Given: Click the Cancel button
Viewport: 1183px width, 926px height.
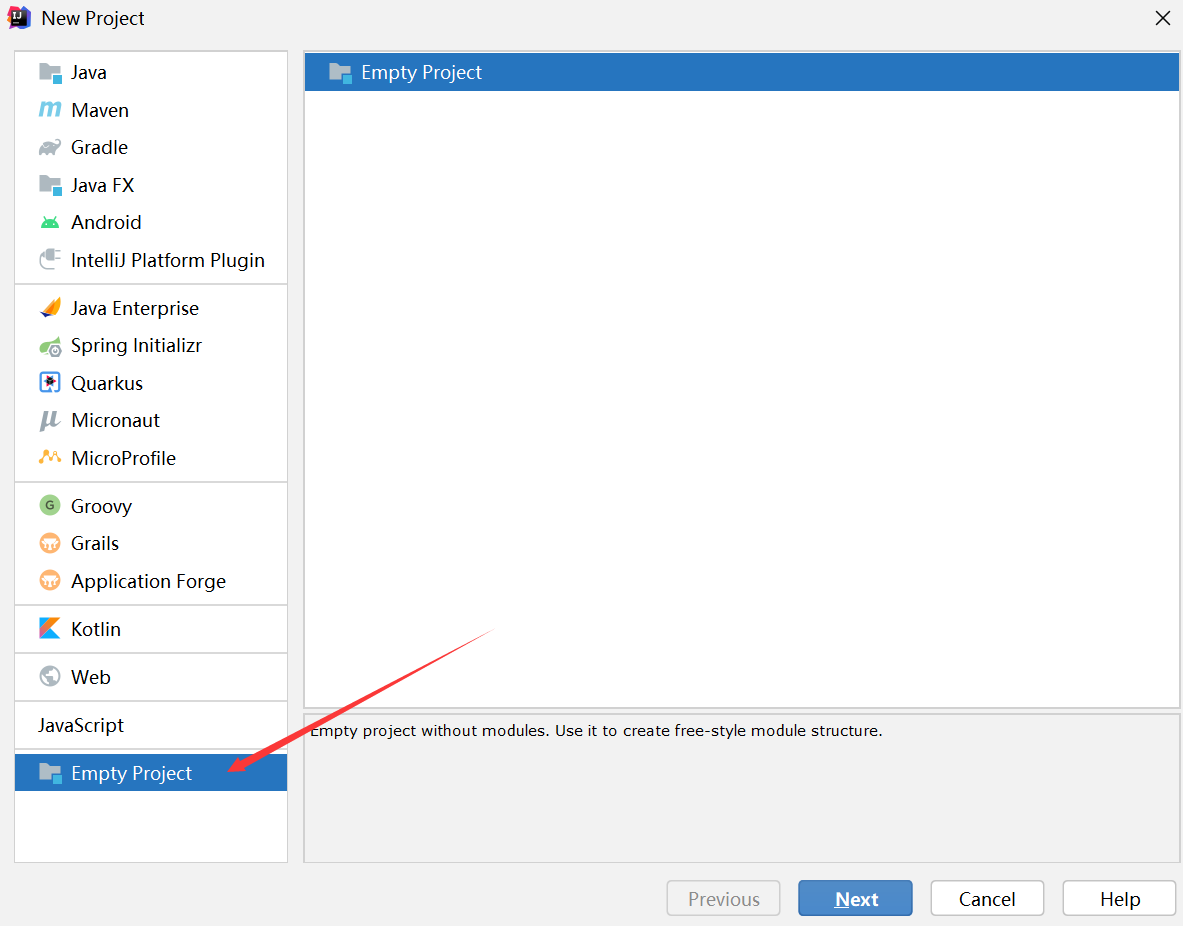Looking at the screenshot, I should click(987, 898).
